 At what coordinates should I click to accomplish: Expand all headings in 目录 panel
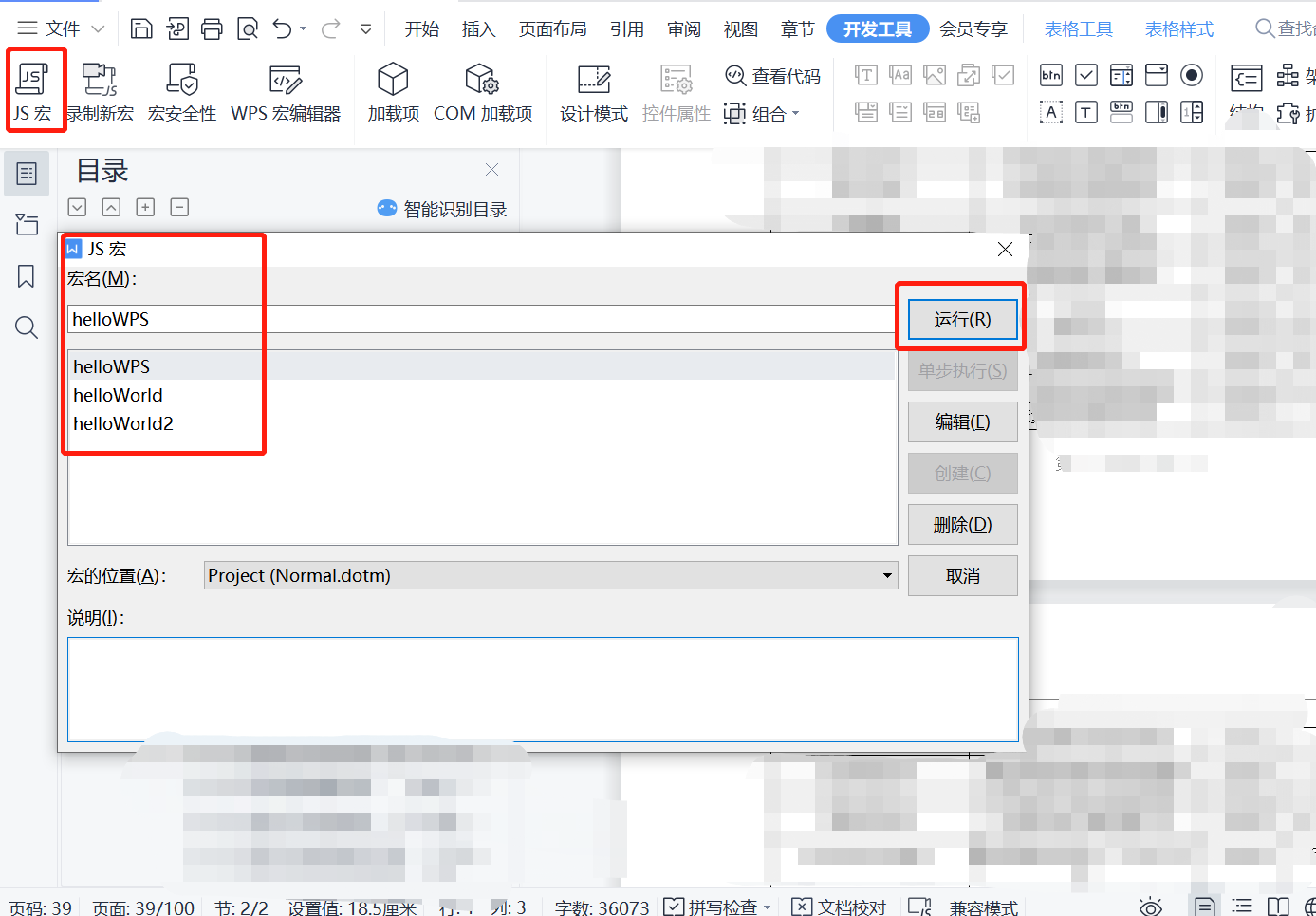pyautogui.click(x=78, y=207)
